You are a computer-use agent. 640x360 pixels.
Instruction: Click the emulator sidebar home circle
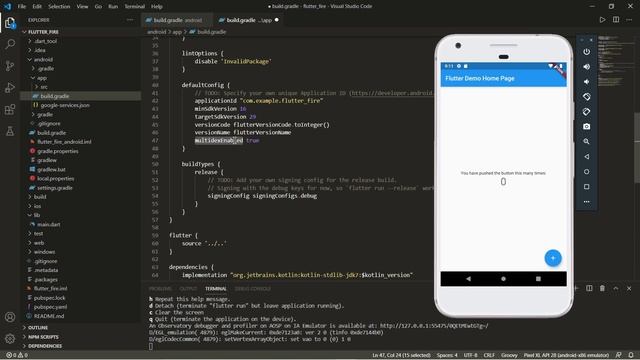587,171
